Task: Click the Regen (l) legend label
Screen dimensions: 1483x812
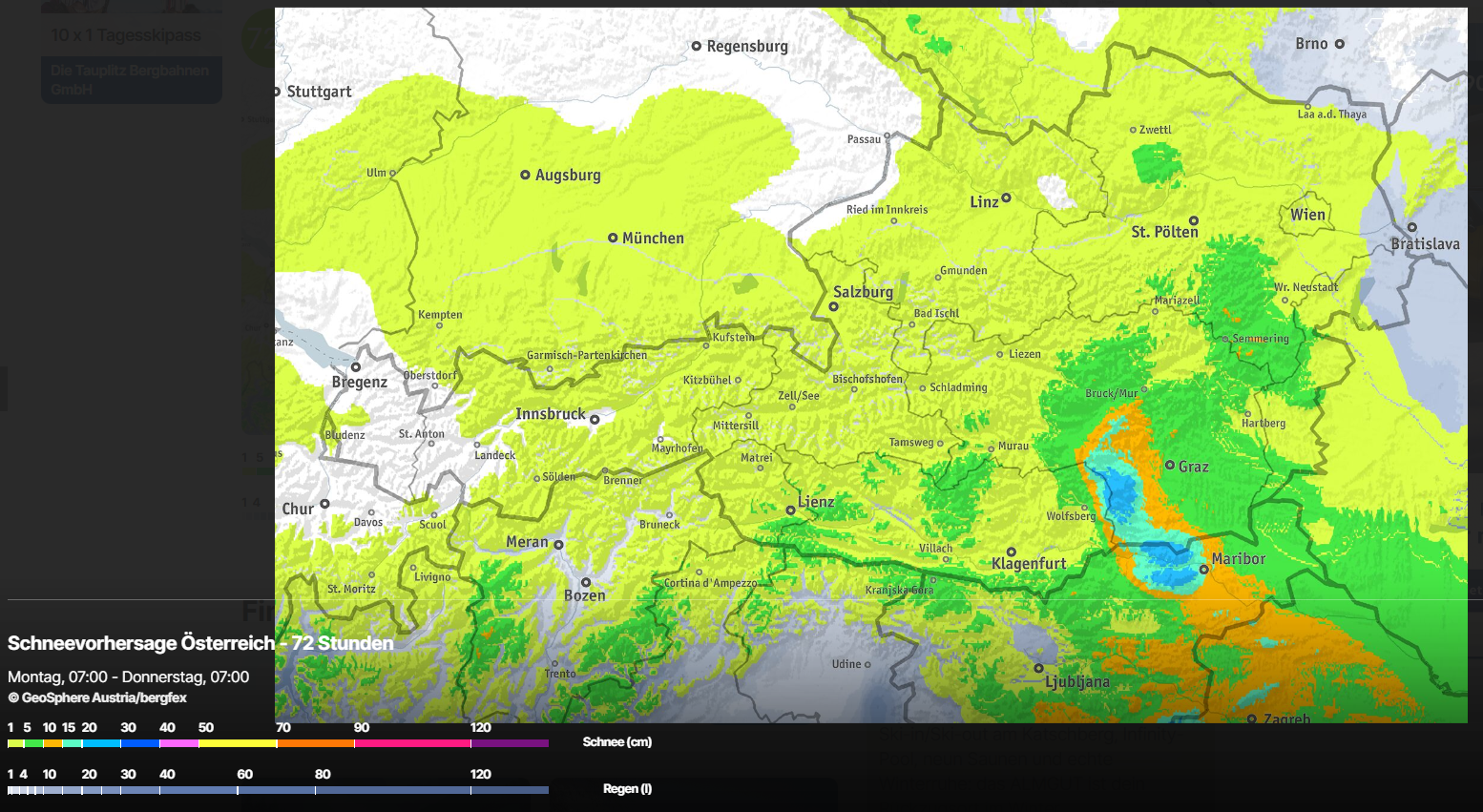Action: click(627, 788)
